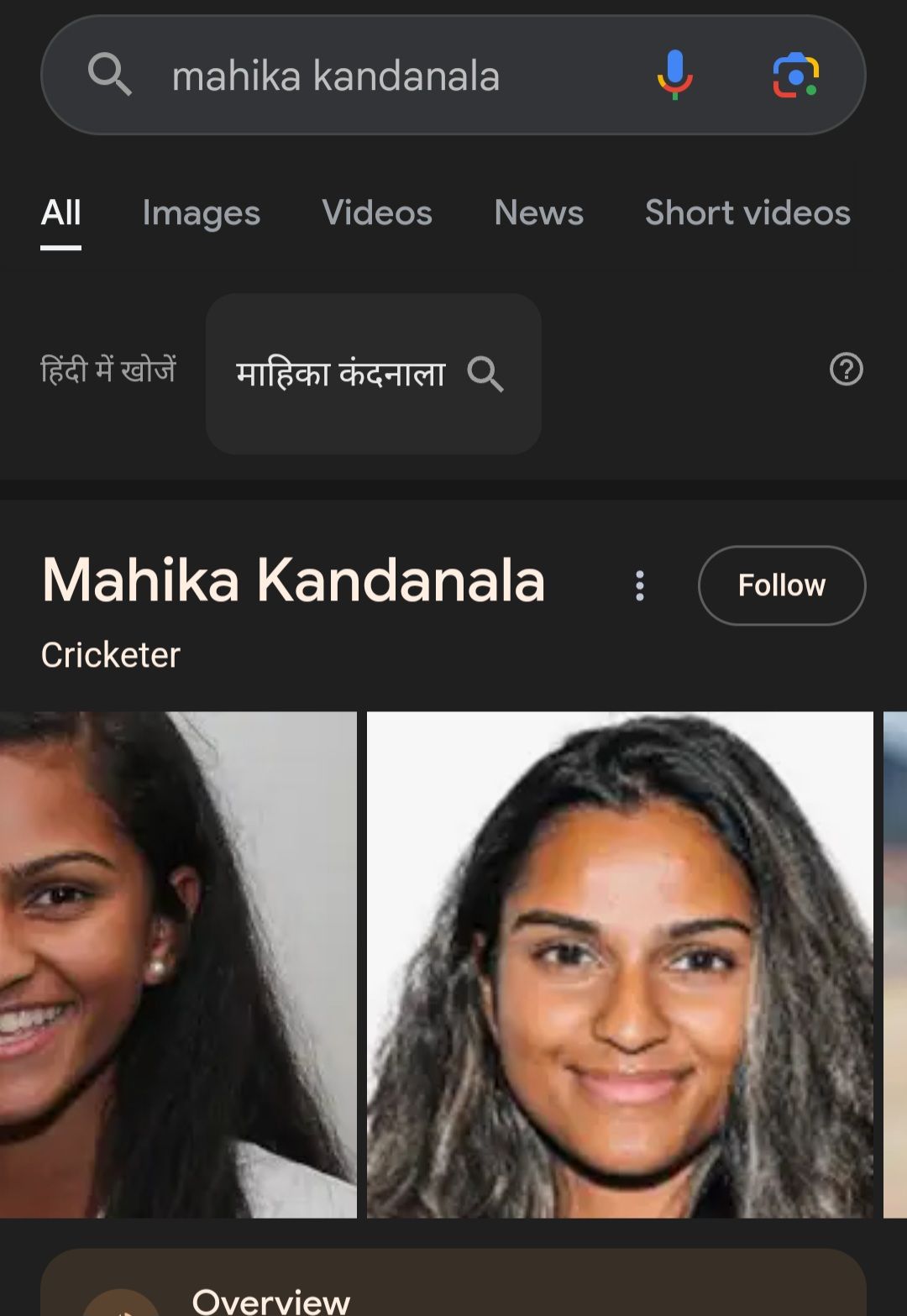Switch to the Images tab
907x1316 pixels.
pyautogui.click(x=202, y=213)
